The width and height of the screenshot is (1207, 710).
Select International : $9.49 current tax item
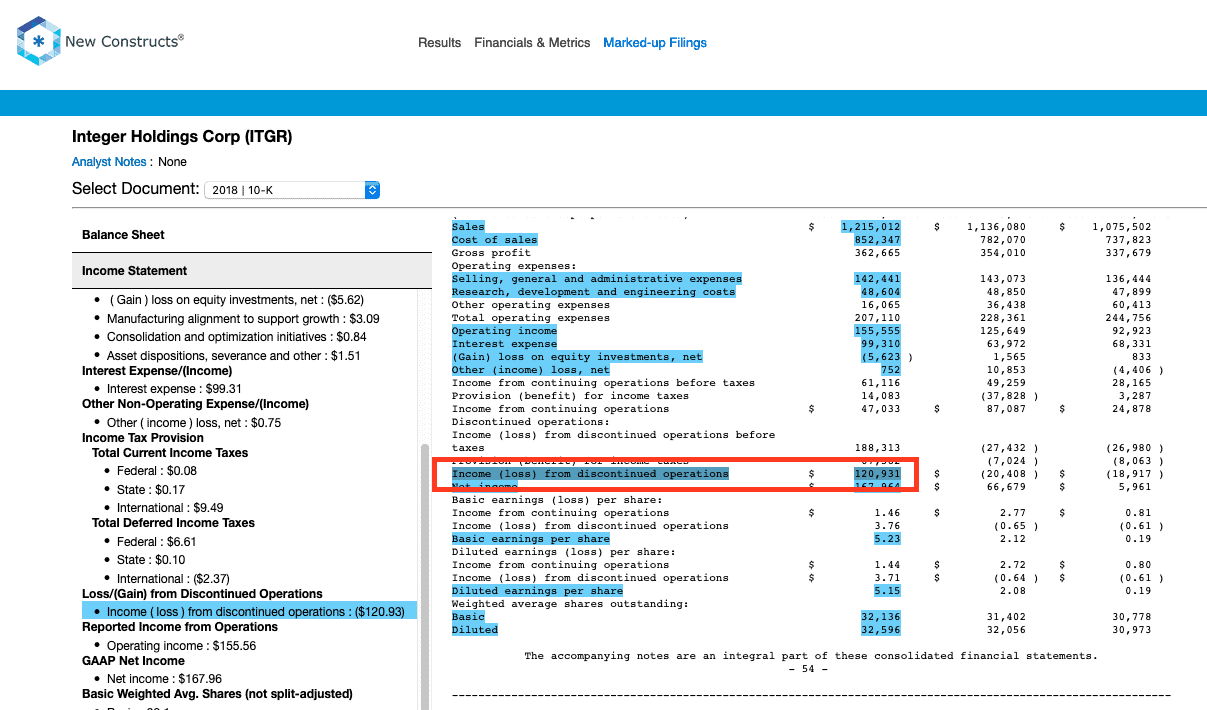(x=170, y=508)
